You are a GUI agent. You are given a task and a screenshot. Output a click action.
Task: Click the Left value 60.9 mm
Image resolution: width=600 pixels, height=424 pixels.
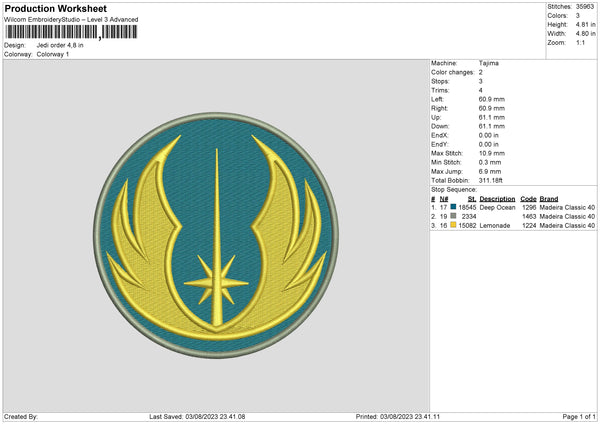492,99
